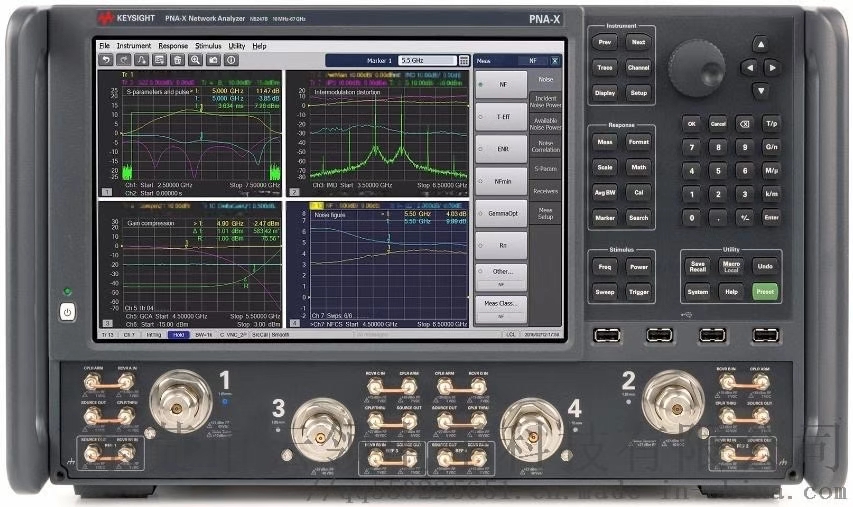Open the numeric keypad icon beside Marker entry

tap(463, 60)
